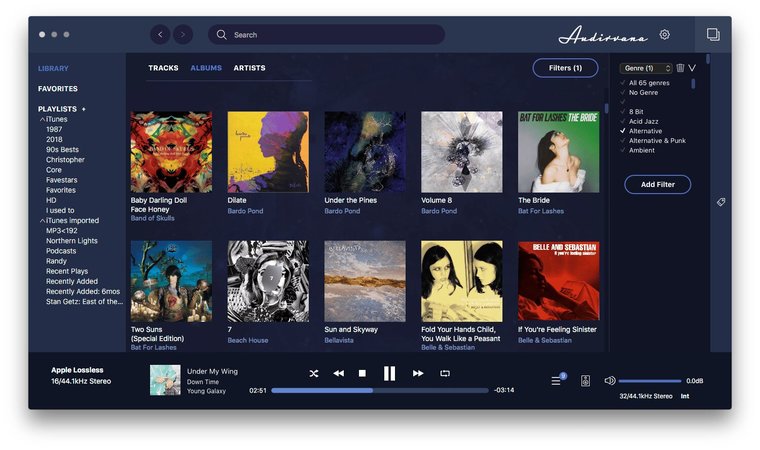Screen dimensions: 760x450
Task: Toggle the 8 Bit genre checkbox
Action: 622,112
